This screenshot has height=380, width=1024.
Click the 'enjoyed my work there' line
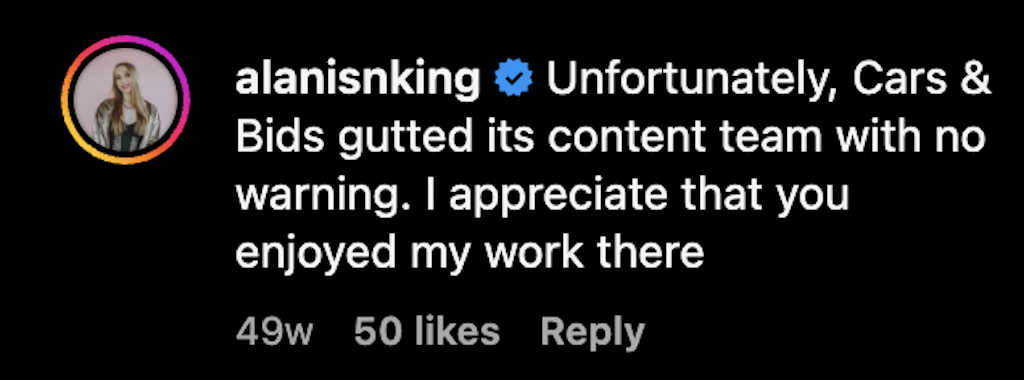click(x=469, y=254)
